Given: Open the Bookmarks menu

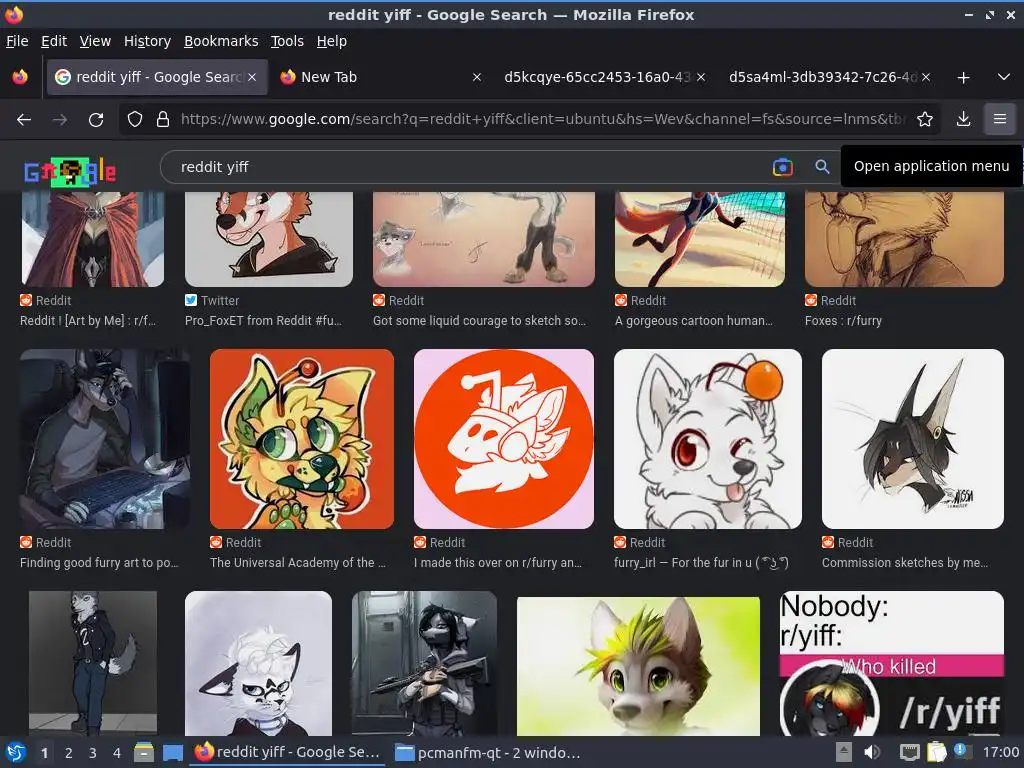Looking at the screenshot, I should tap(221, 41).
